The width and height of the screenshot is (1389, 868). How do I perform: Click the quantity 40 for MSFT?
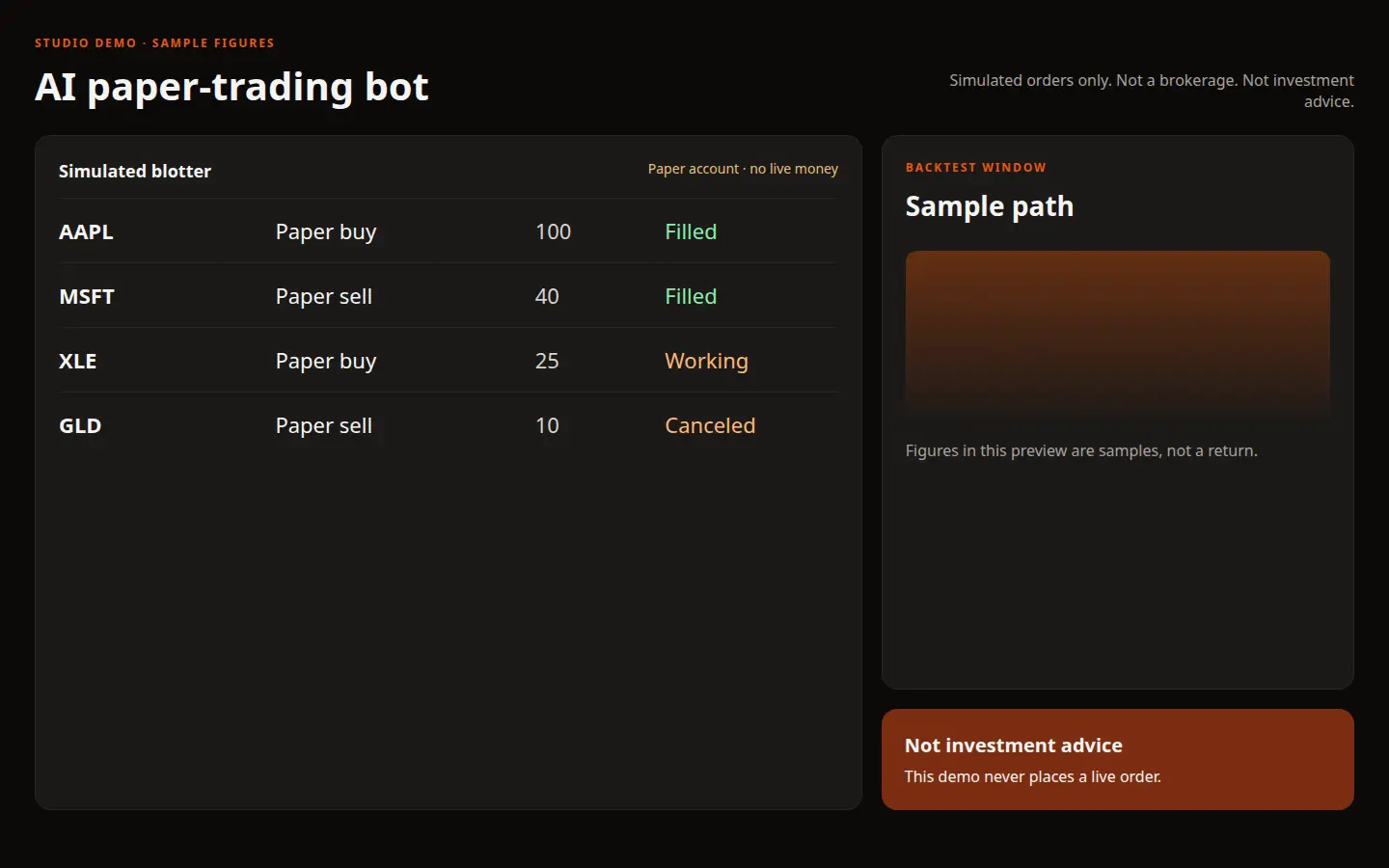[547, 296]
